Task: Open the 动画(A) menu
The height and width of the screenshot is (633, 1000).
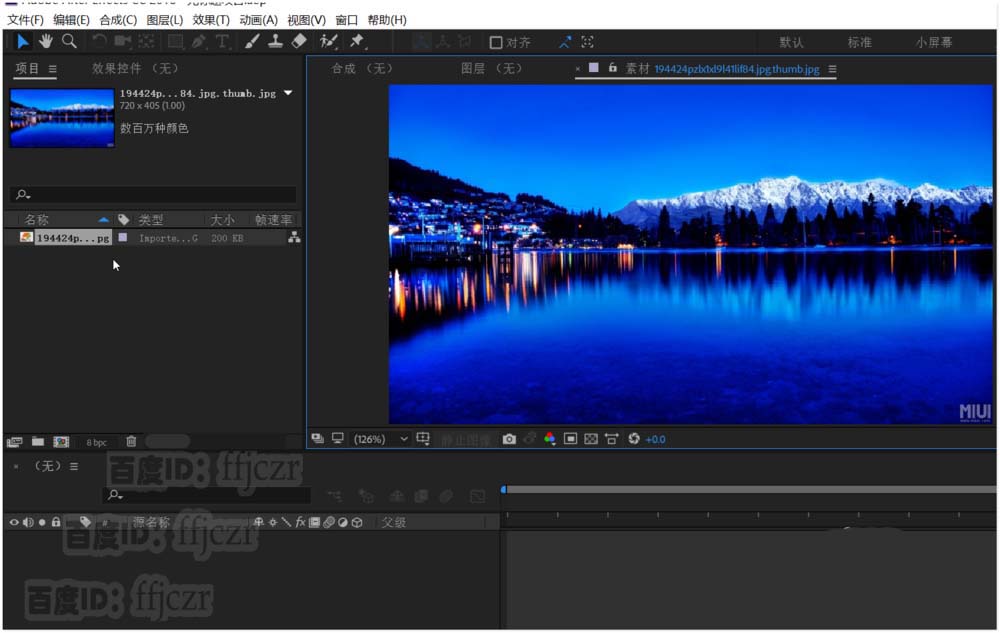Action: (258, 20)
